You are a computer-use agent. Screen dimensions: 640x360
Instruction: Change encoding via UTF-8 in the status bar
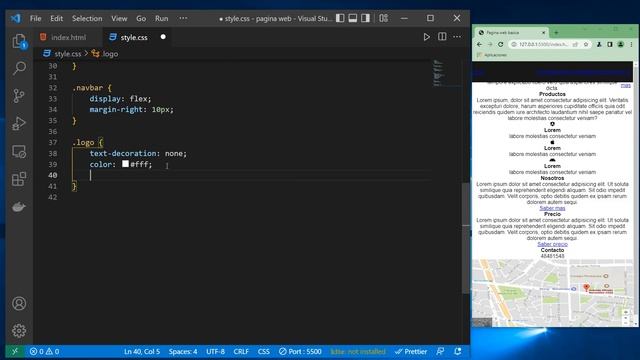pyautogui.click(x=216, y=351)
